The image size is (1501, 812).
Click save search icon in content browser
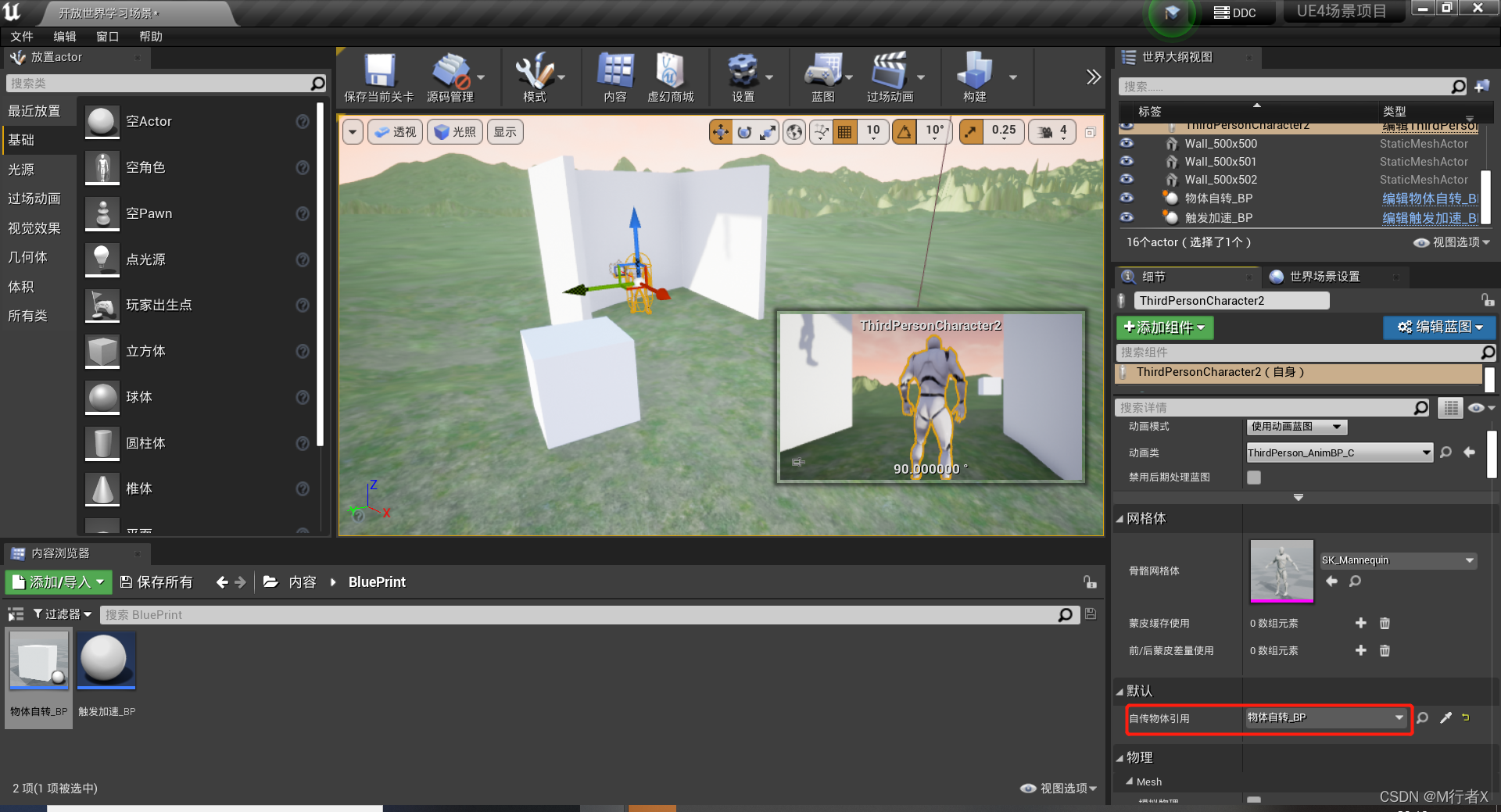click(1091, 614)
